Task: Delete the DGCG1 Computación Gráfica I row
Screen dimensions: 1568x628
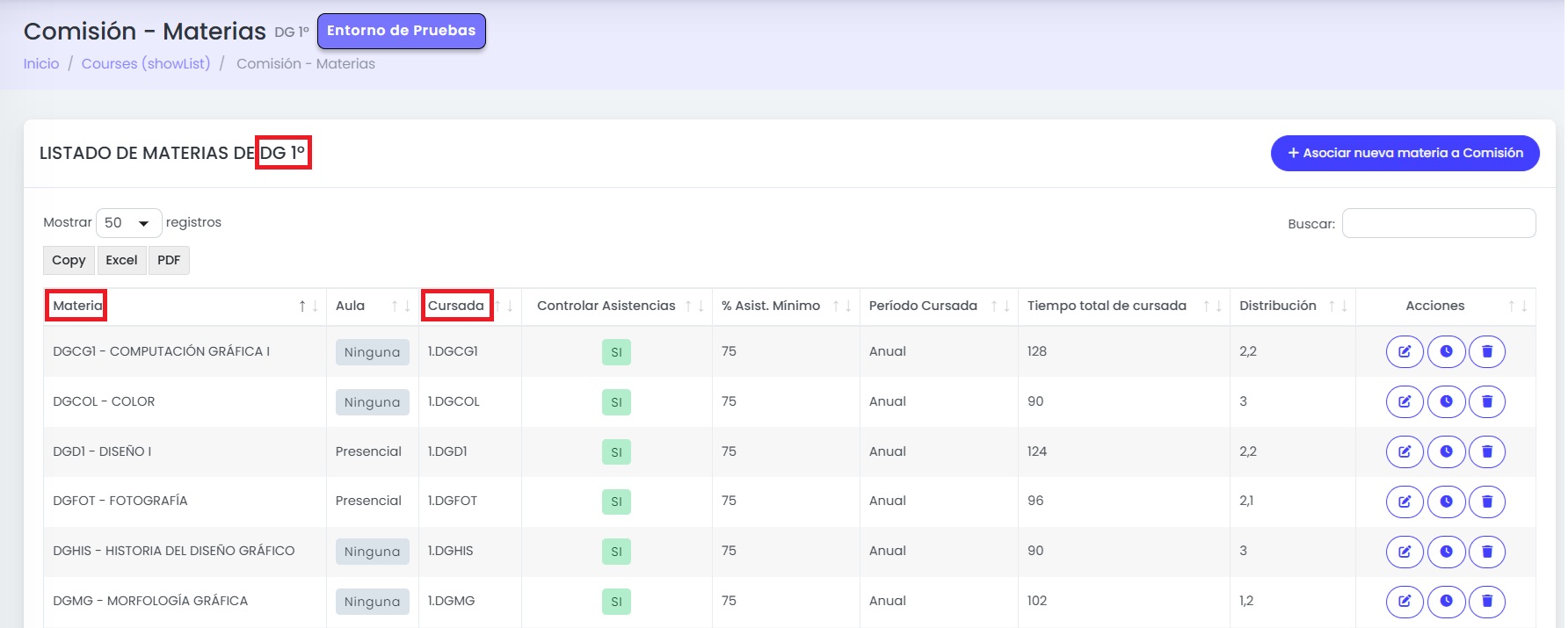Action: pos(1487,351)
